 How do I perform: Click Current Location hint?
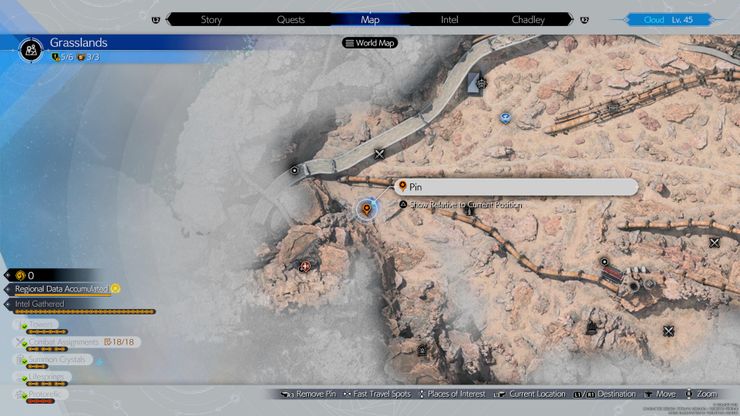click(530, 394)
